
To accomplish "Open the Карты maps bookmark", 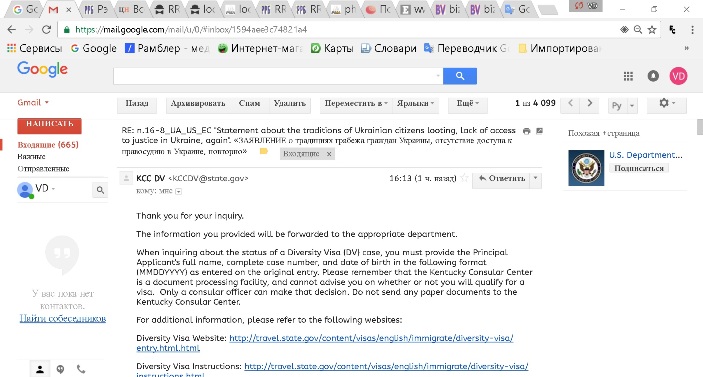I will click(x=332, y=48).
